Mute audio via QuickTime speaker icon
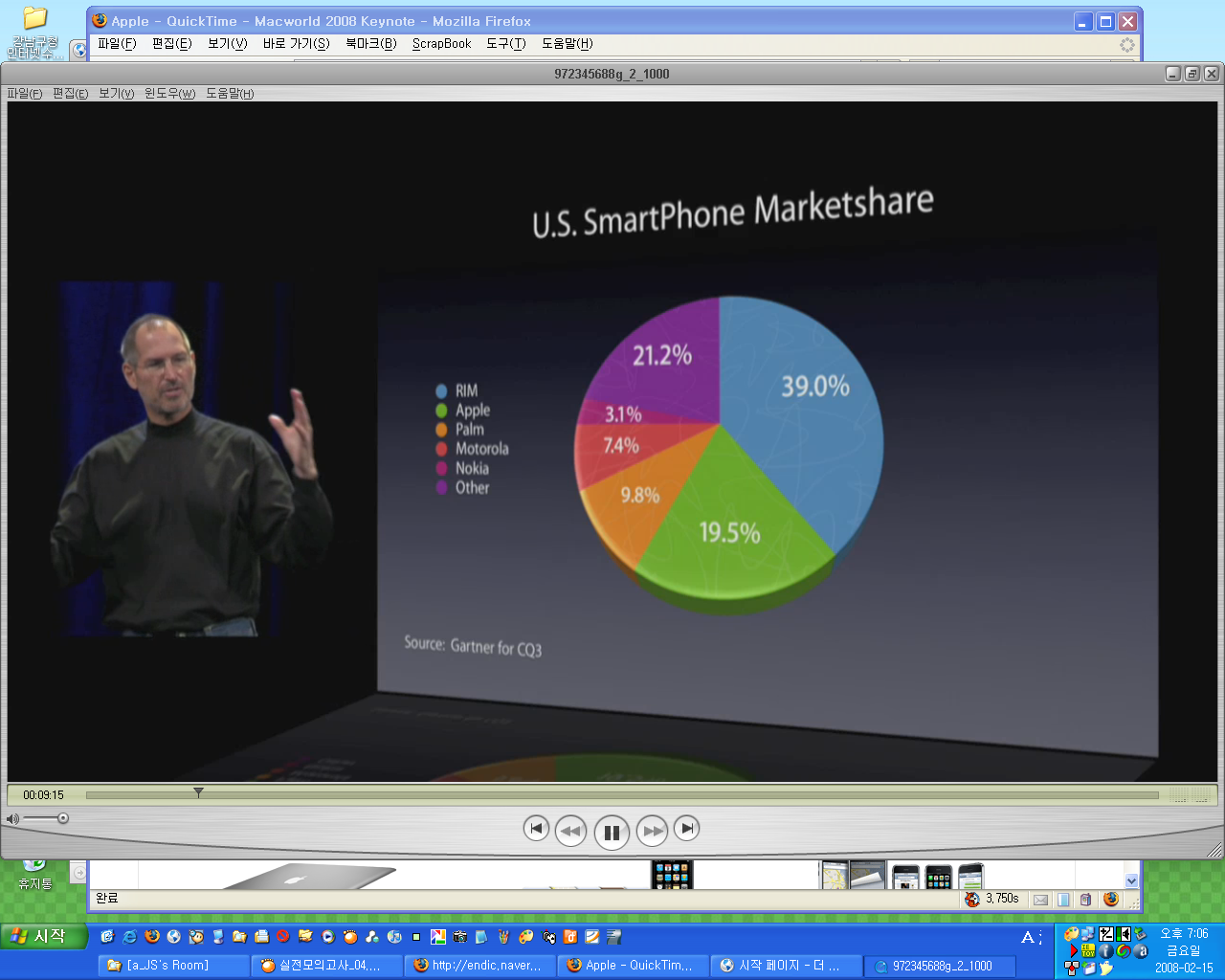Screen dimensions: 1225x980 12,818
